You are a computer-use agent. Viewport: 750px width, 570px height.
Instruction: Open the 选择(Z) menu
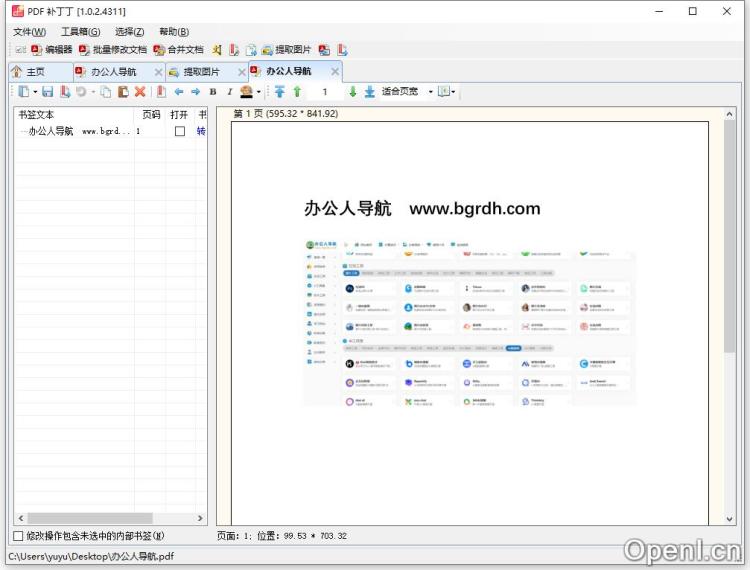pos(129,32)
